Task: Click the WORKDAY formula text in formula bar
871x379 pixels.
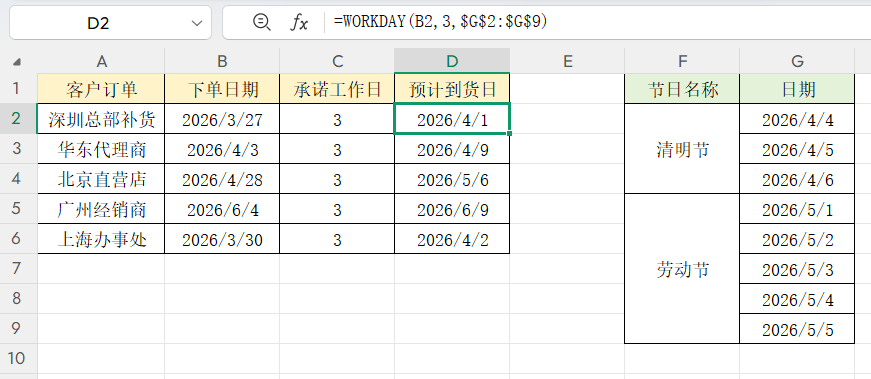Action: [440, 22]
